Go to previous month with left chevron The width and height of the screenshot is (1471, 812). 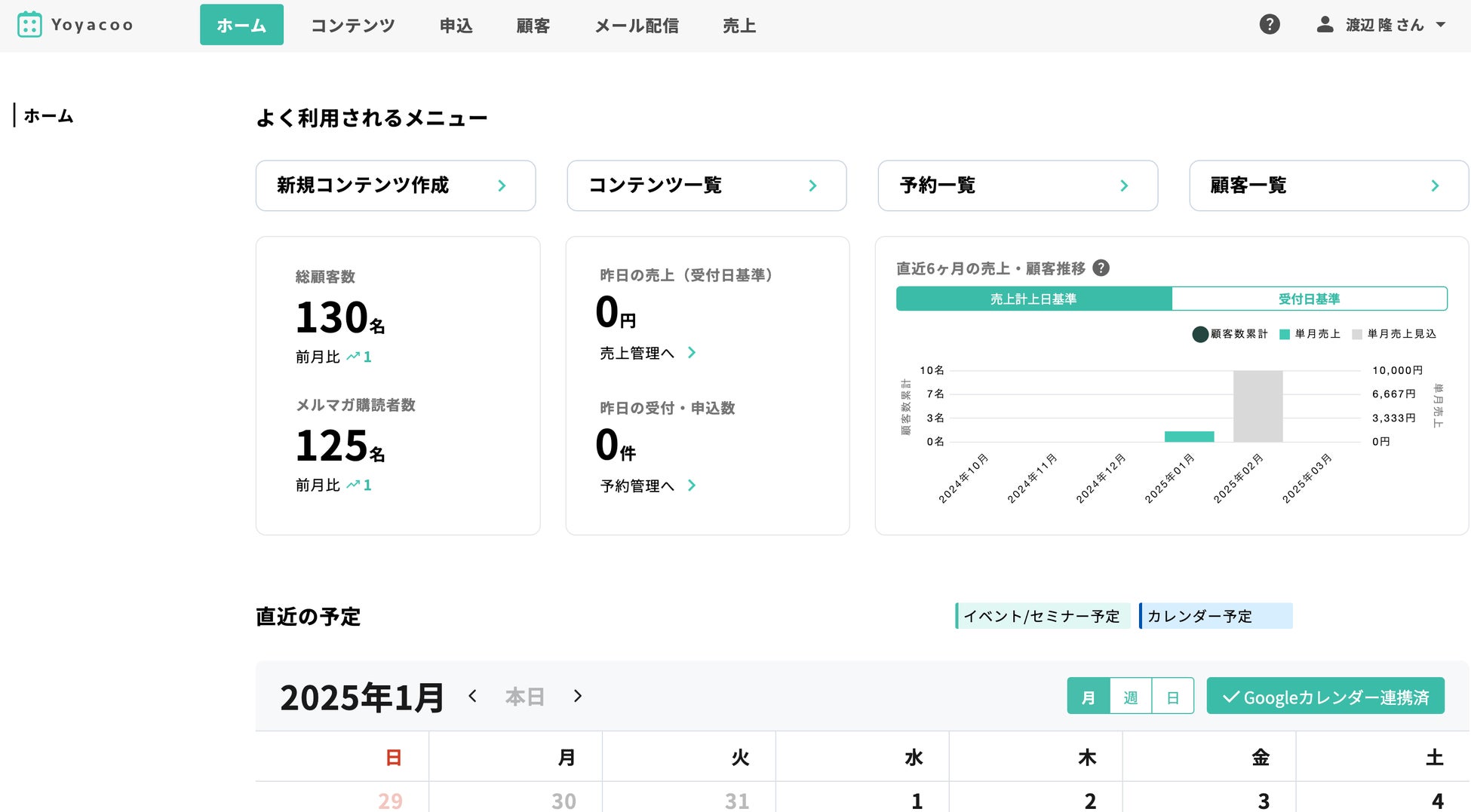pyautogui.click(x=473, y=696)
